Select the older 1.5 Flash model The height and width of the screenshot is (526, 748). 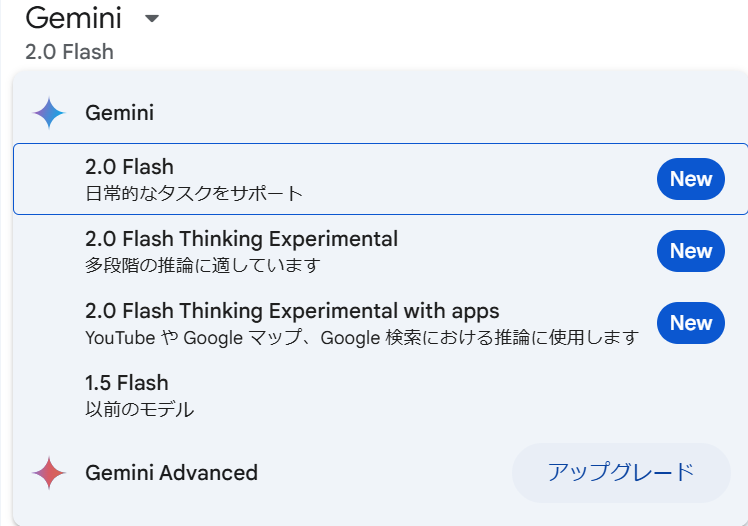tap(127, 383)
